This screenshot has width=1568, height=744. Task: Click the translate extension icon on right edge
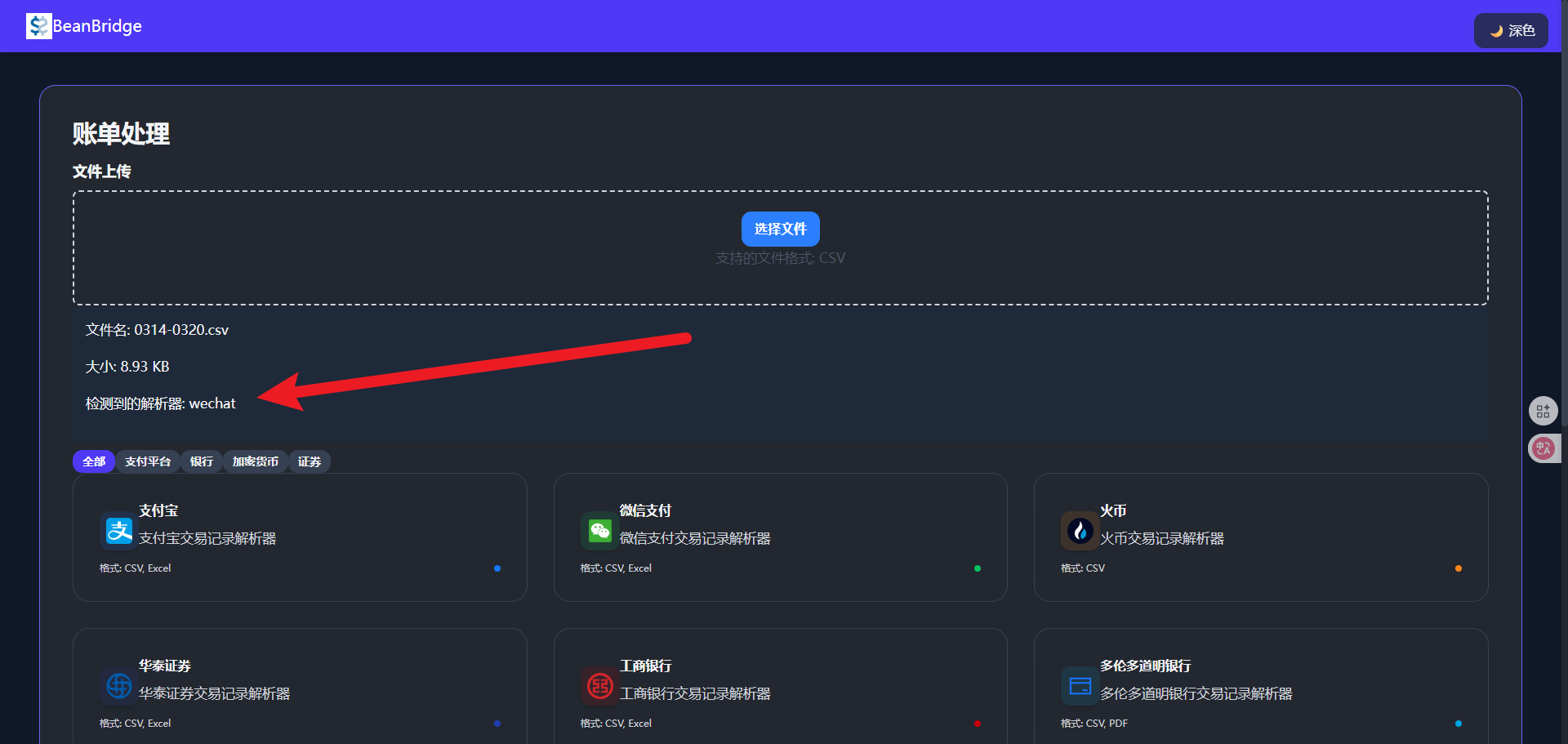tap(1543, 448)
